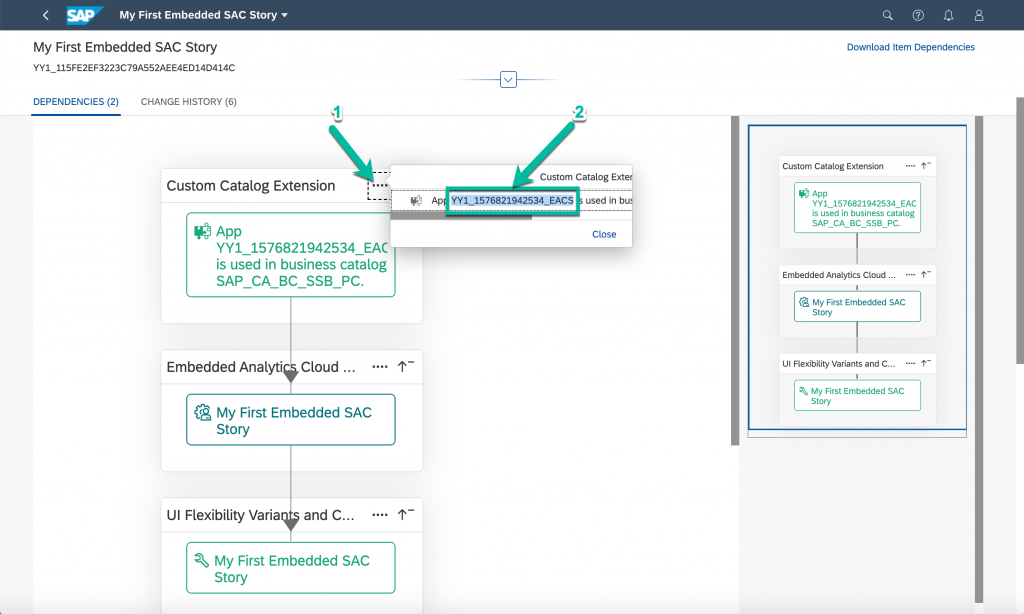
Task: Open the search icon in the header
Action: tap(888, 15)
